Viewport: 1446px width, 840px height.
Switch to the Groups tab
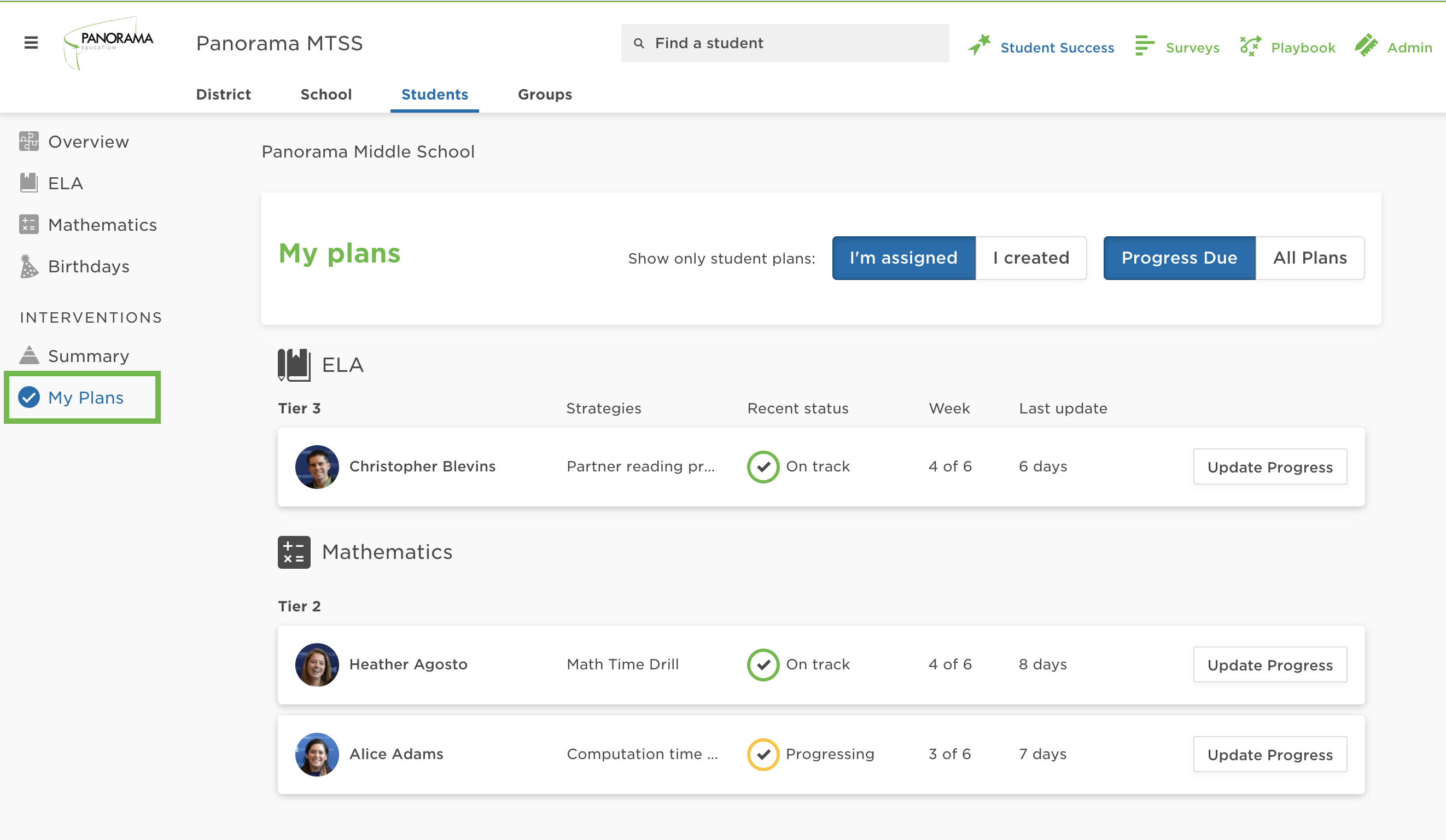(x=545, y=94)
